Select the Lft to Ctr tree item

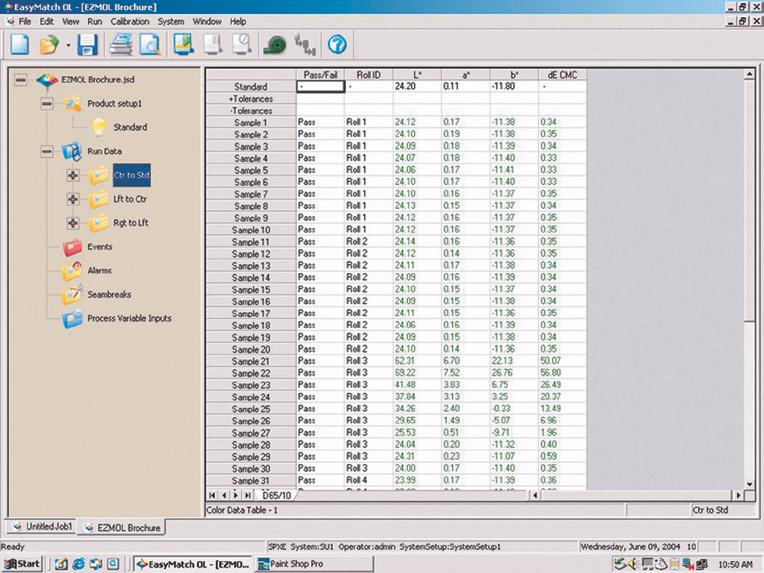pyautogui.click(x=130, y=199)
